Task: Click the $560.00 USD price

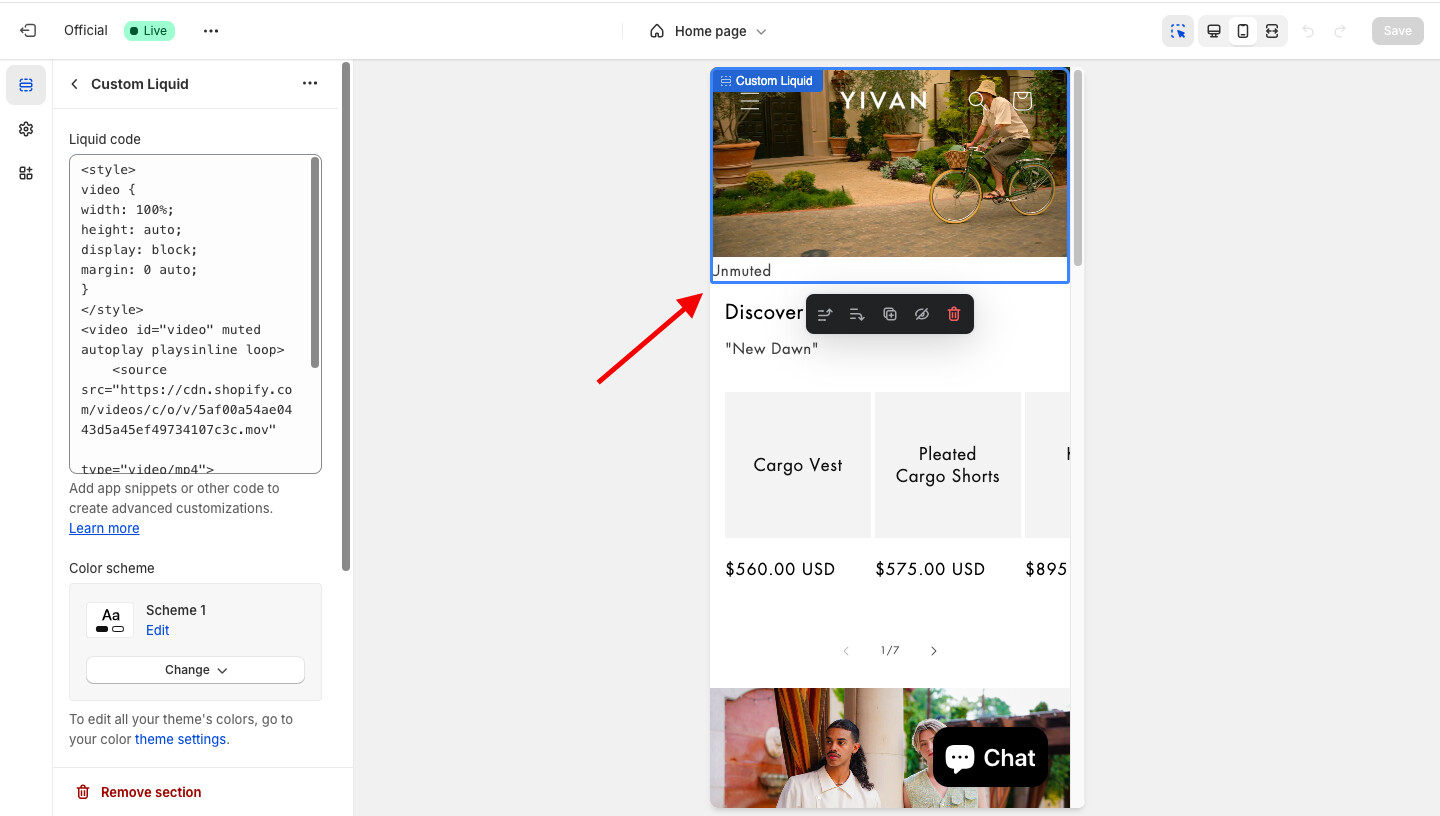Action: pos(780,569)
